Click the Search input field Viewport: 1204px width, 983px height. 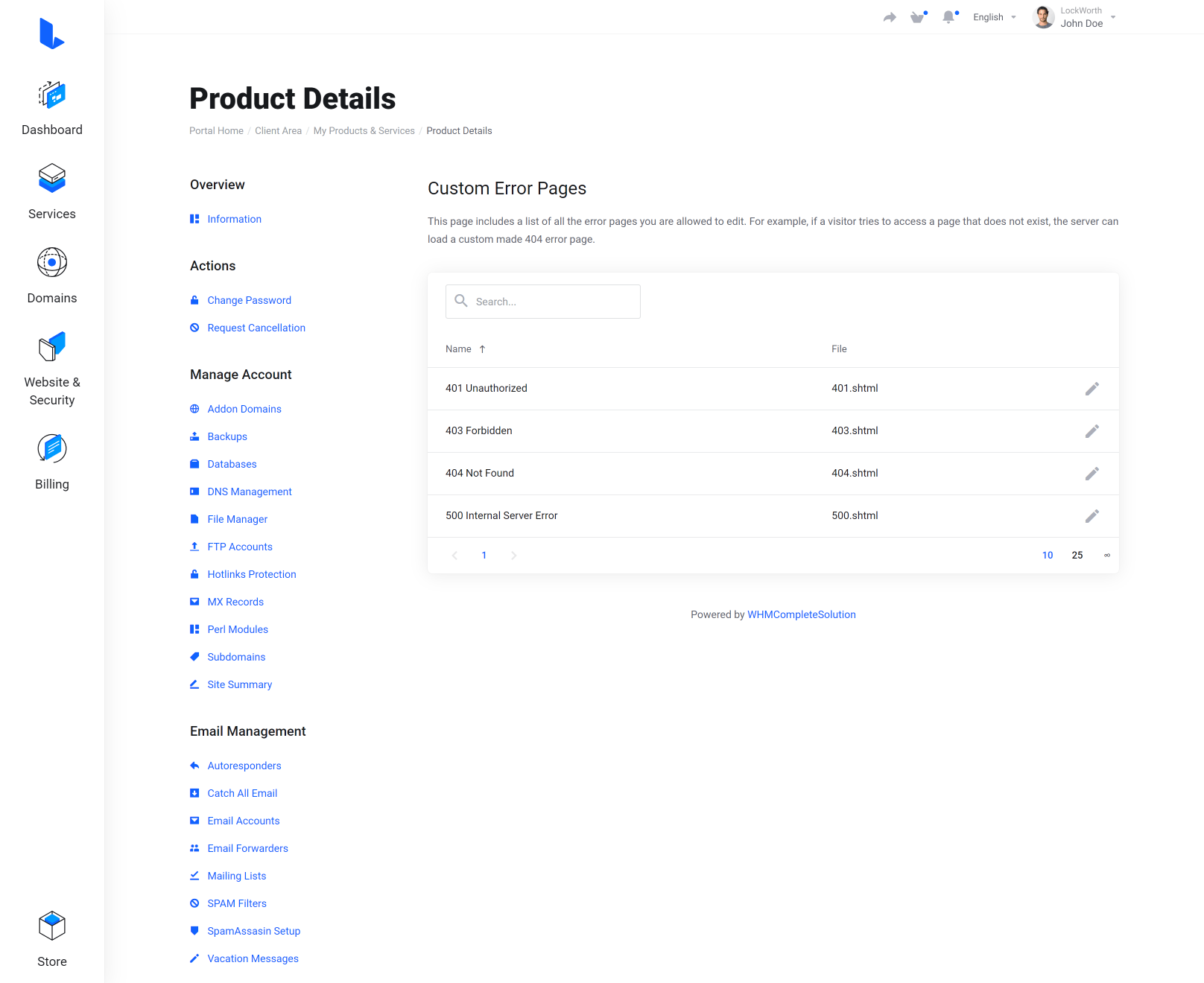click(x=543, y=302)
